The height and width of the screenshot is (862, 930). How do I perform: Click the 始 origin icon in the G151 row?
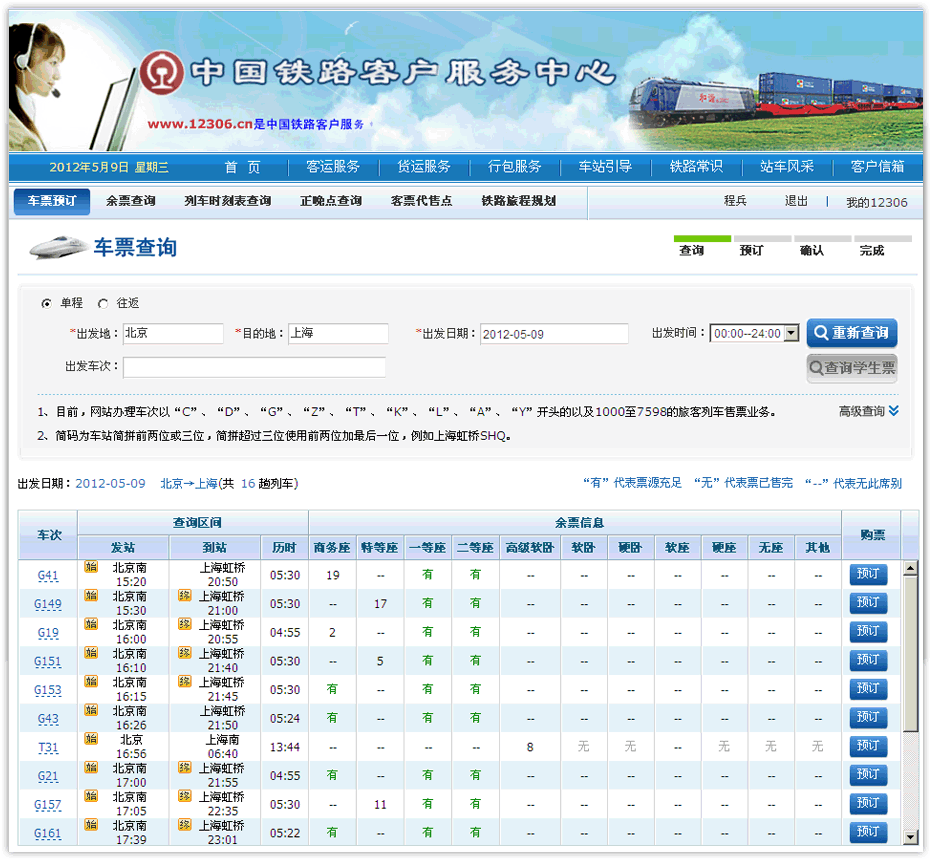pyautogui.click(x=91, y=653)
